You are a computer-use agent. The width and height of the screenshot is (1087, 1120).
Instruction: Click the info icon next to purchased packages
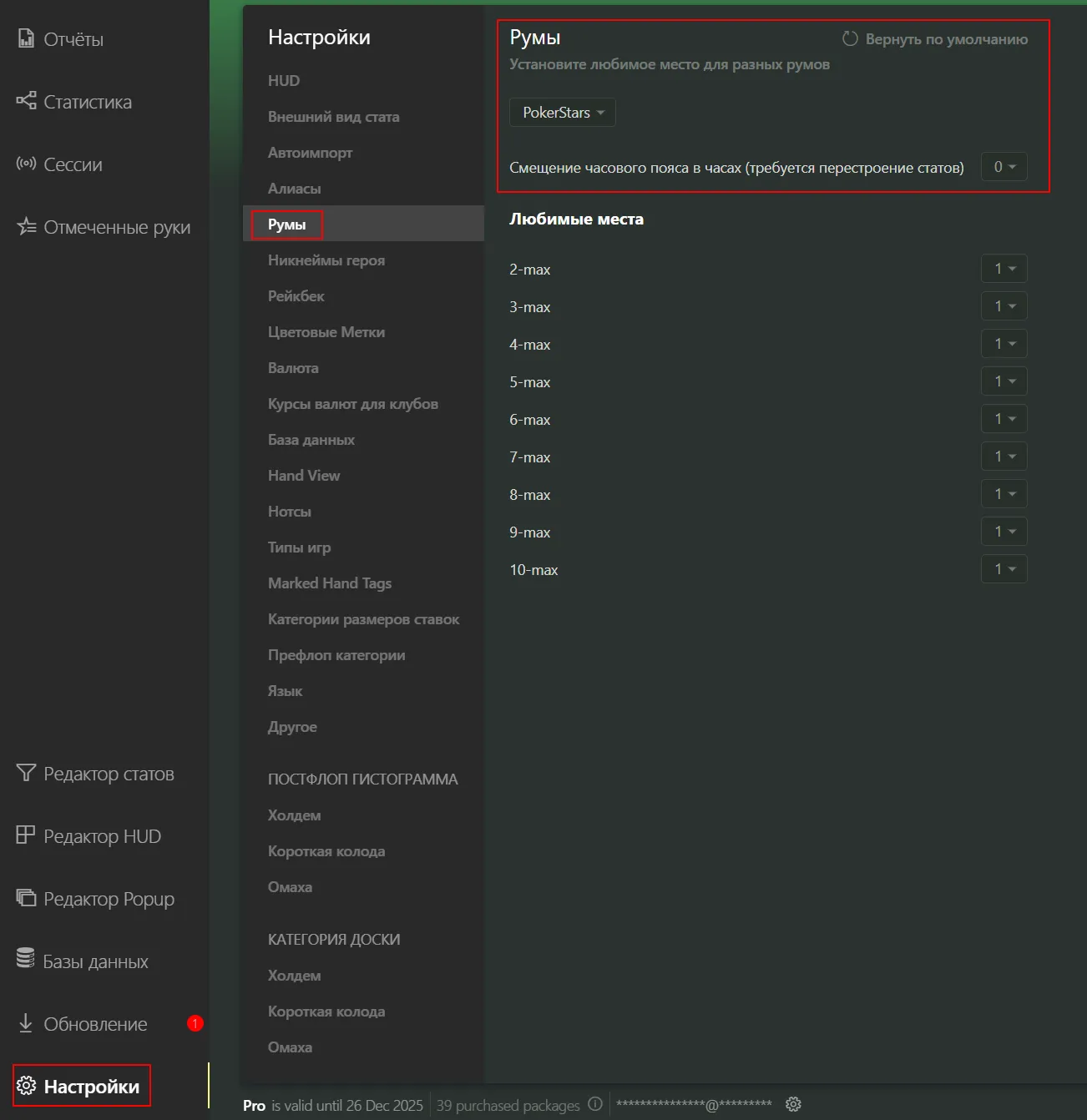click(x=594, y=1104)
